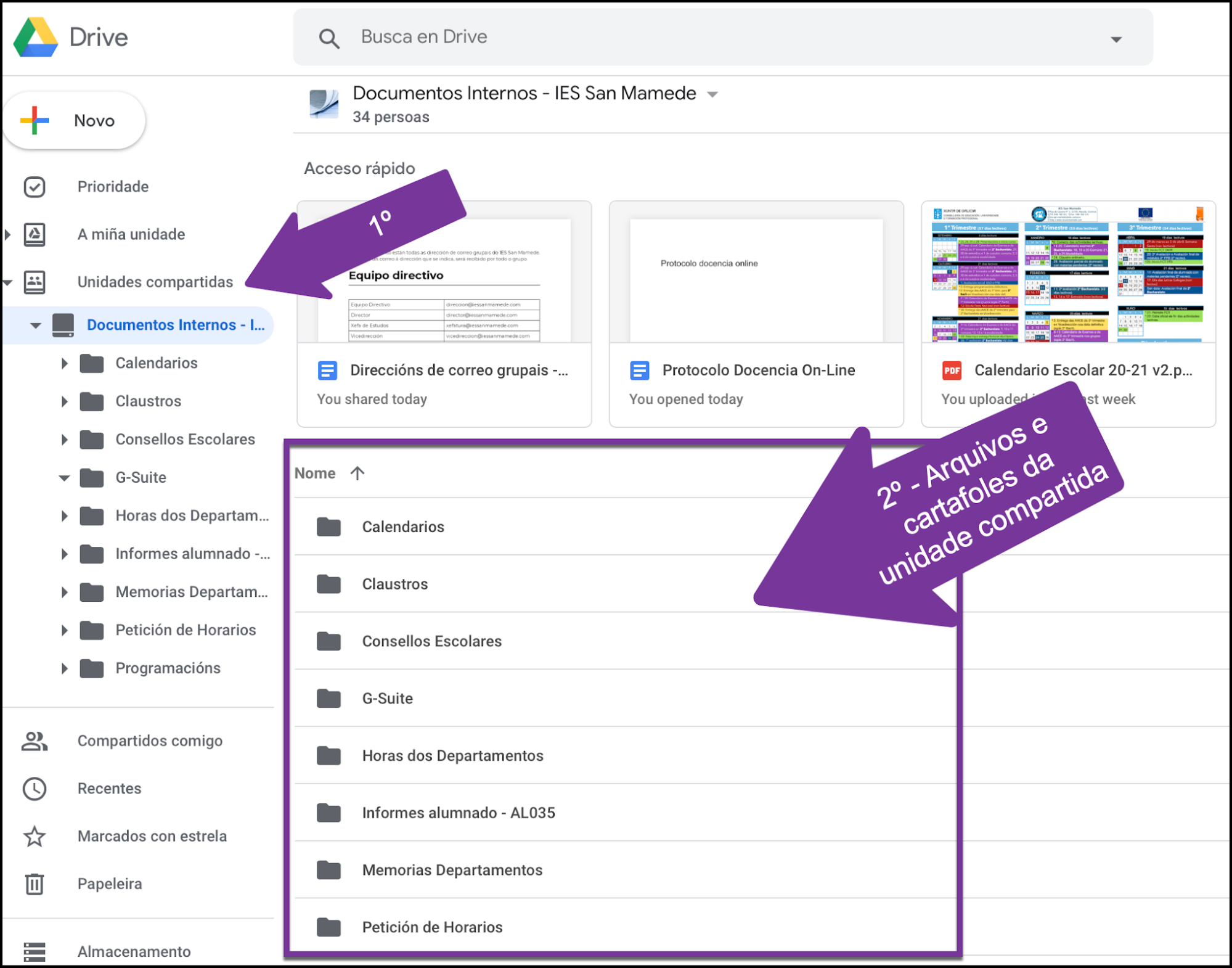Select Calendarios in sidebar tree
The width and height of the screenshot is (1232, 968).
click(157, 363)
